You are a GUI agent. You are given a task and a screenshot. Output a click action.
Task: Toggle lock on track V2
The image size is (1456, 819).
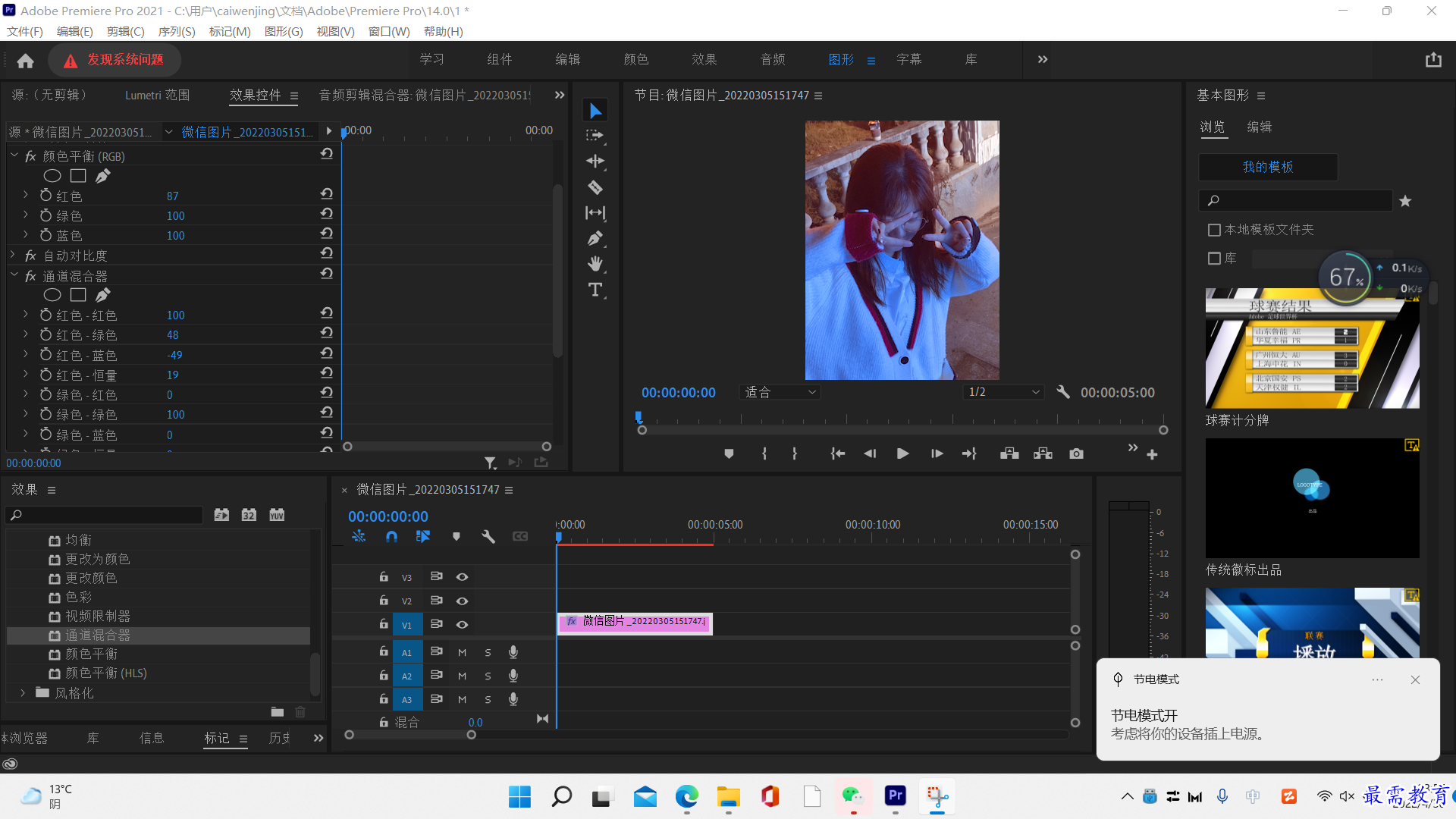pos(384,600)
